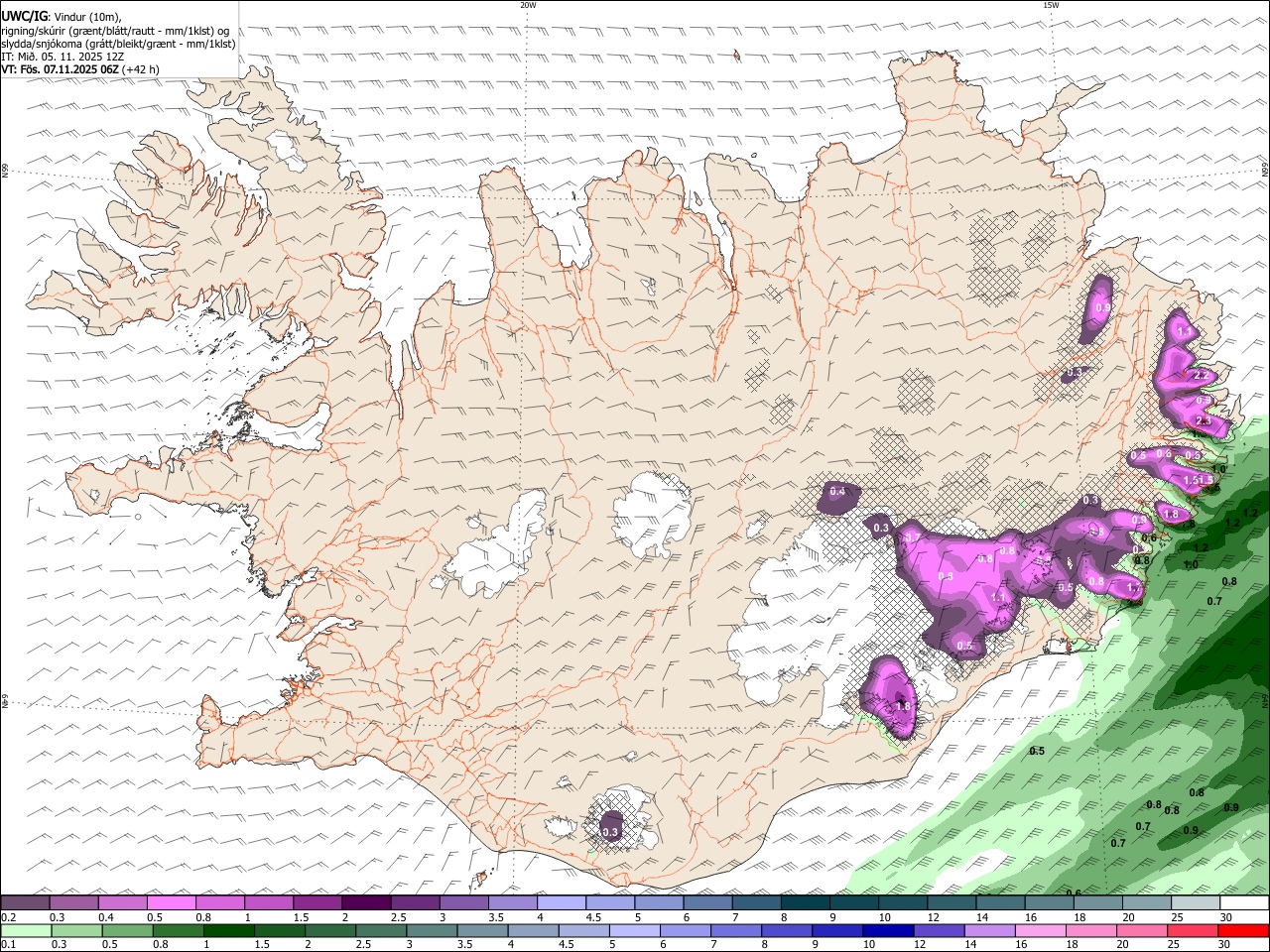Choose the lower legend swatch labeled 8
This screenshot has height=952, width=1270.
787,930
